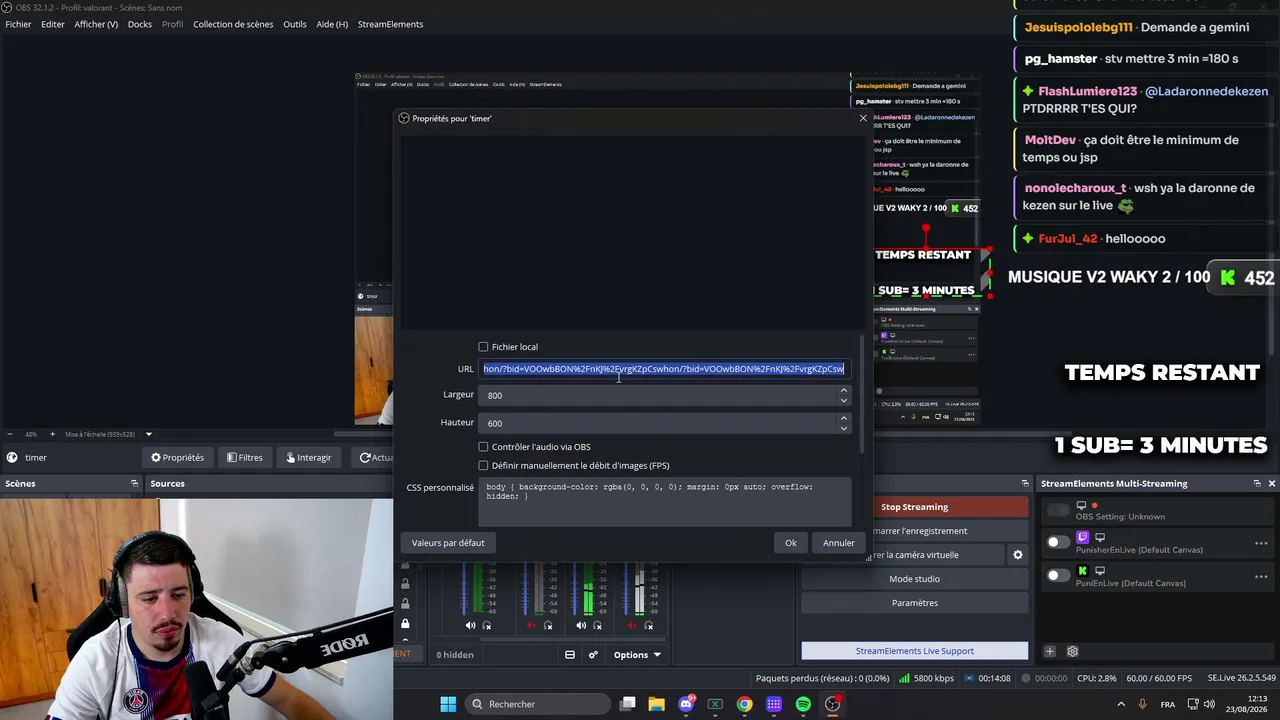The image size is (1280, 720).
Task: Open the preview scaling dropdown
Action: pyautogui.click(x=148, y=434)
